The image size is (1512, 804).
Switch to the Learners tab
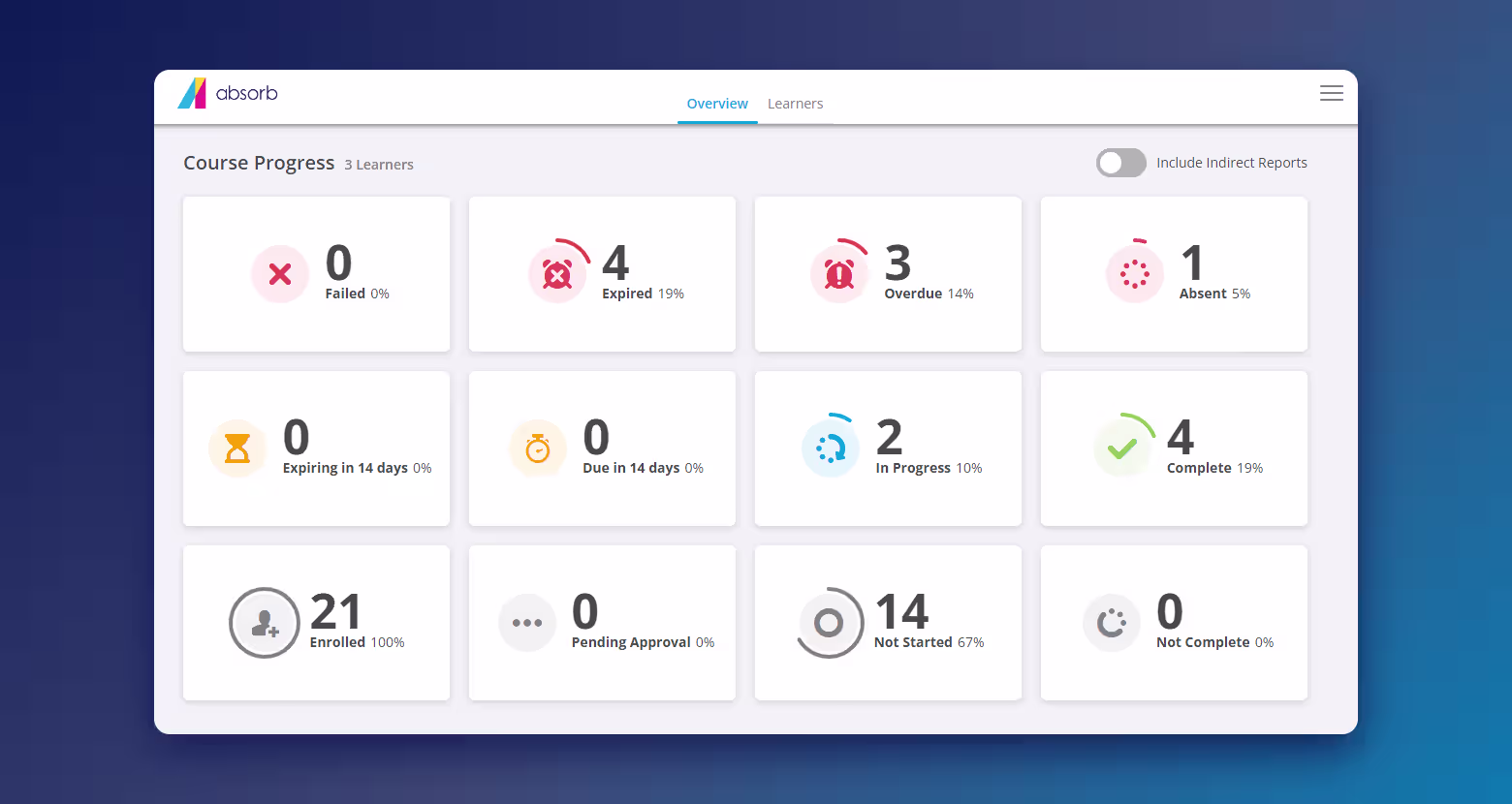click(796, 104)
